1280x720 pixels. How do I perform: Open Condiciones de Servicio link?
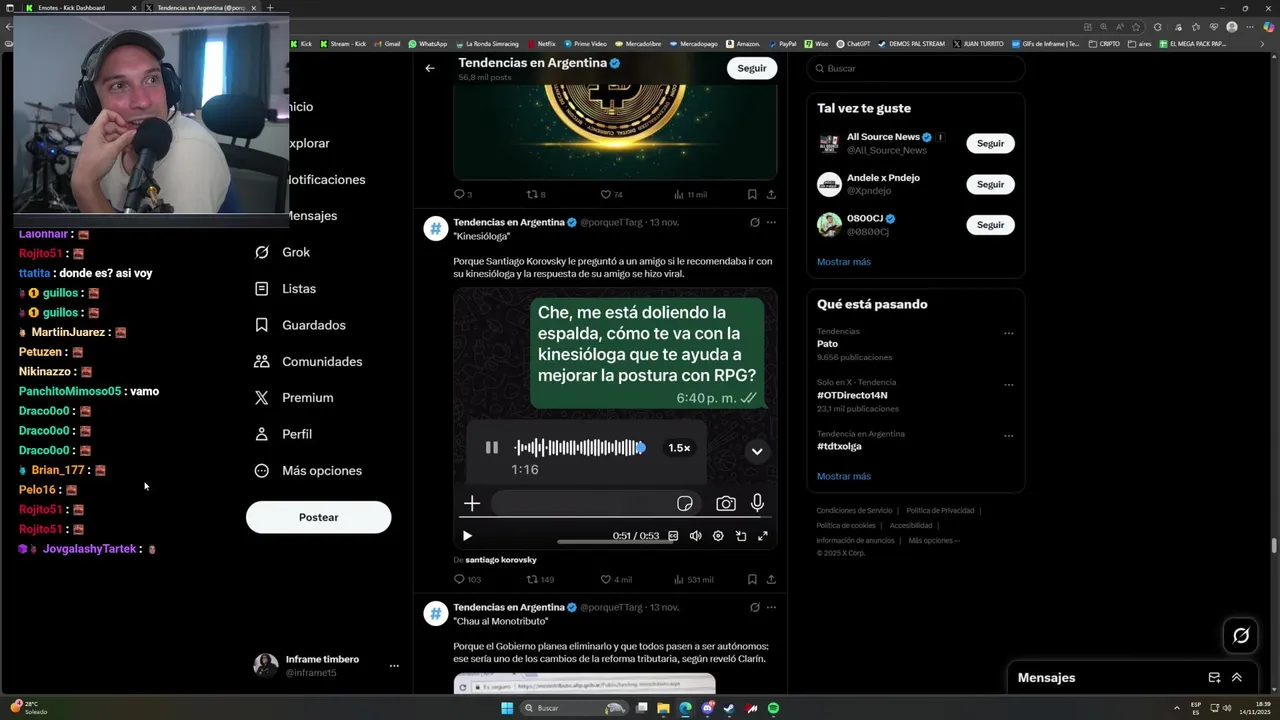click(x=854, y=511)
